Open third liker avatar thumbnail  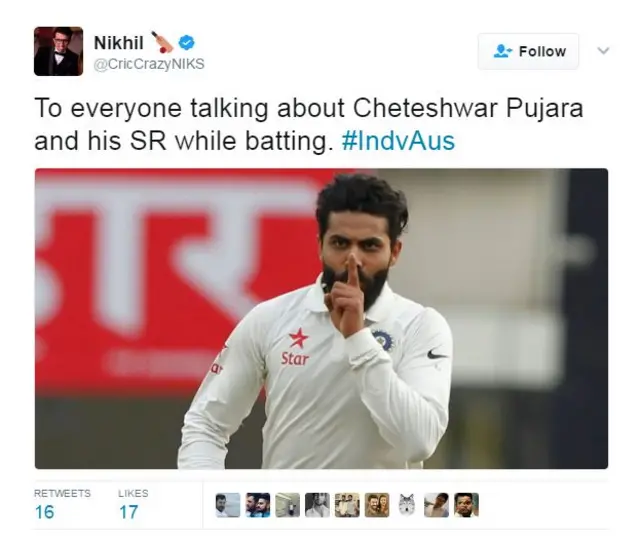click(x=288, y=505)
